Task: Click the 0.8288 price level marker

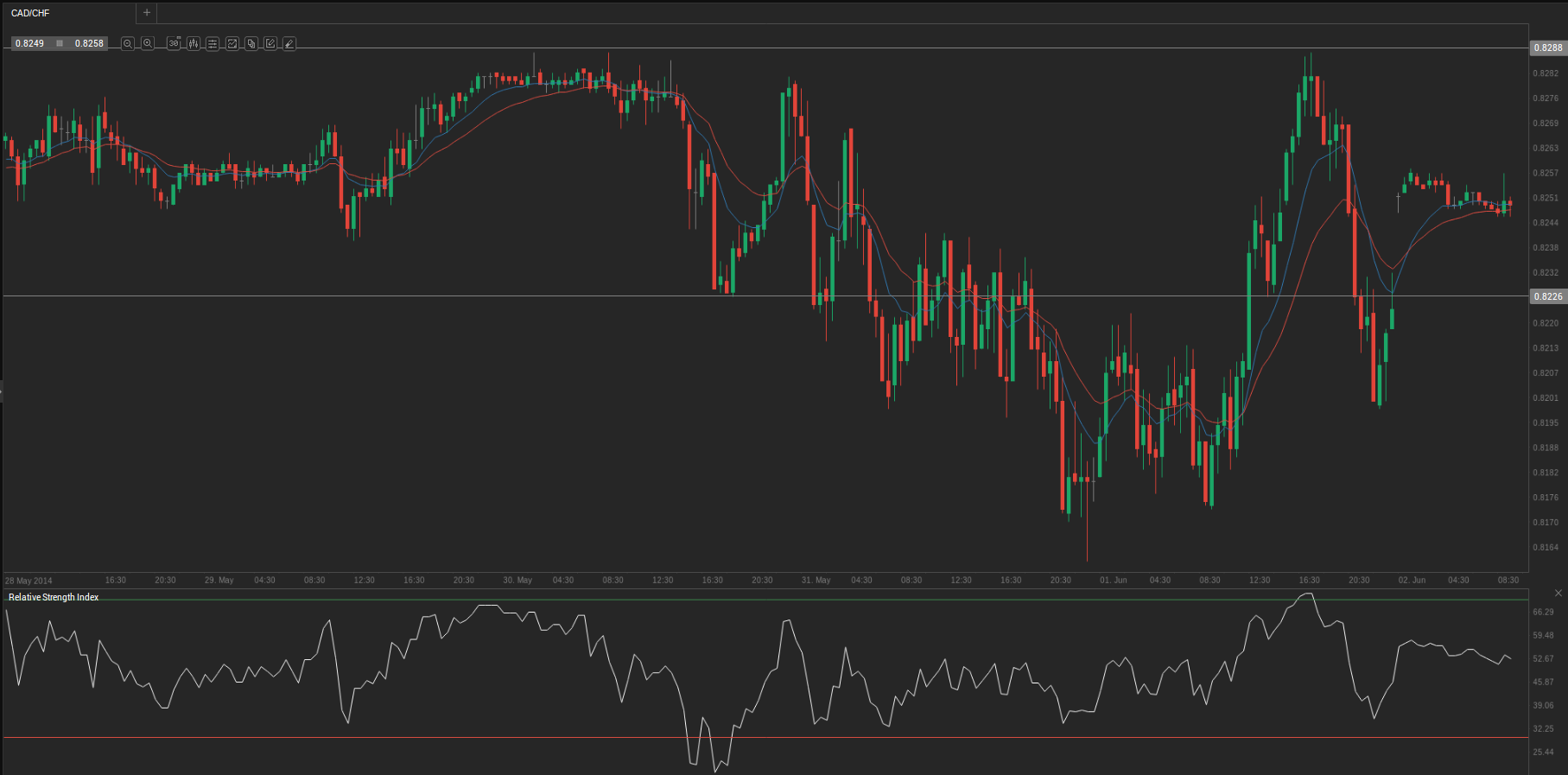Action: 1547,48
